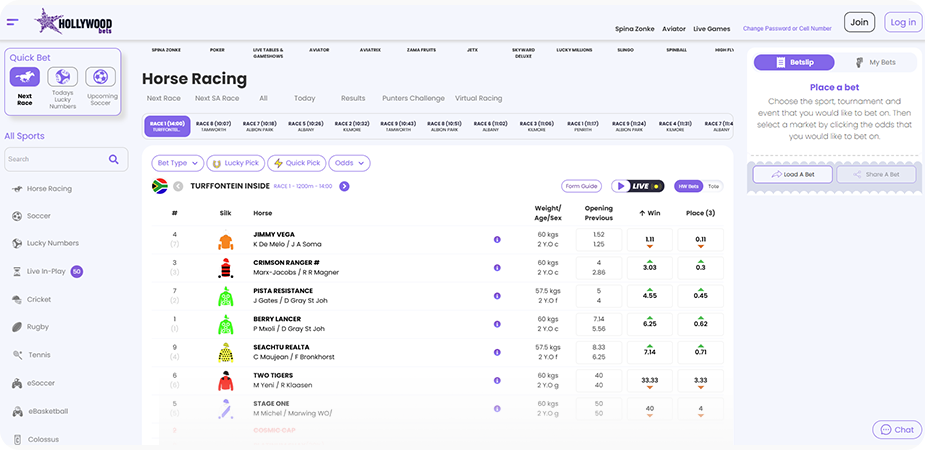Select the Betslip tab
The height and width of the screenshot is (450, 925).
(x=794, y=63)
